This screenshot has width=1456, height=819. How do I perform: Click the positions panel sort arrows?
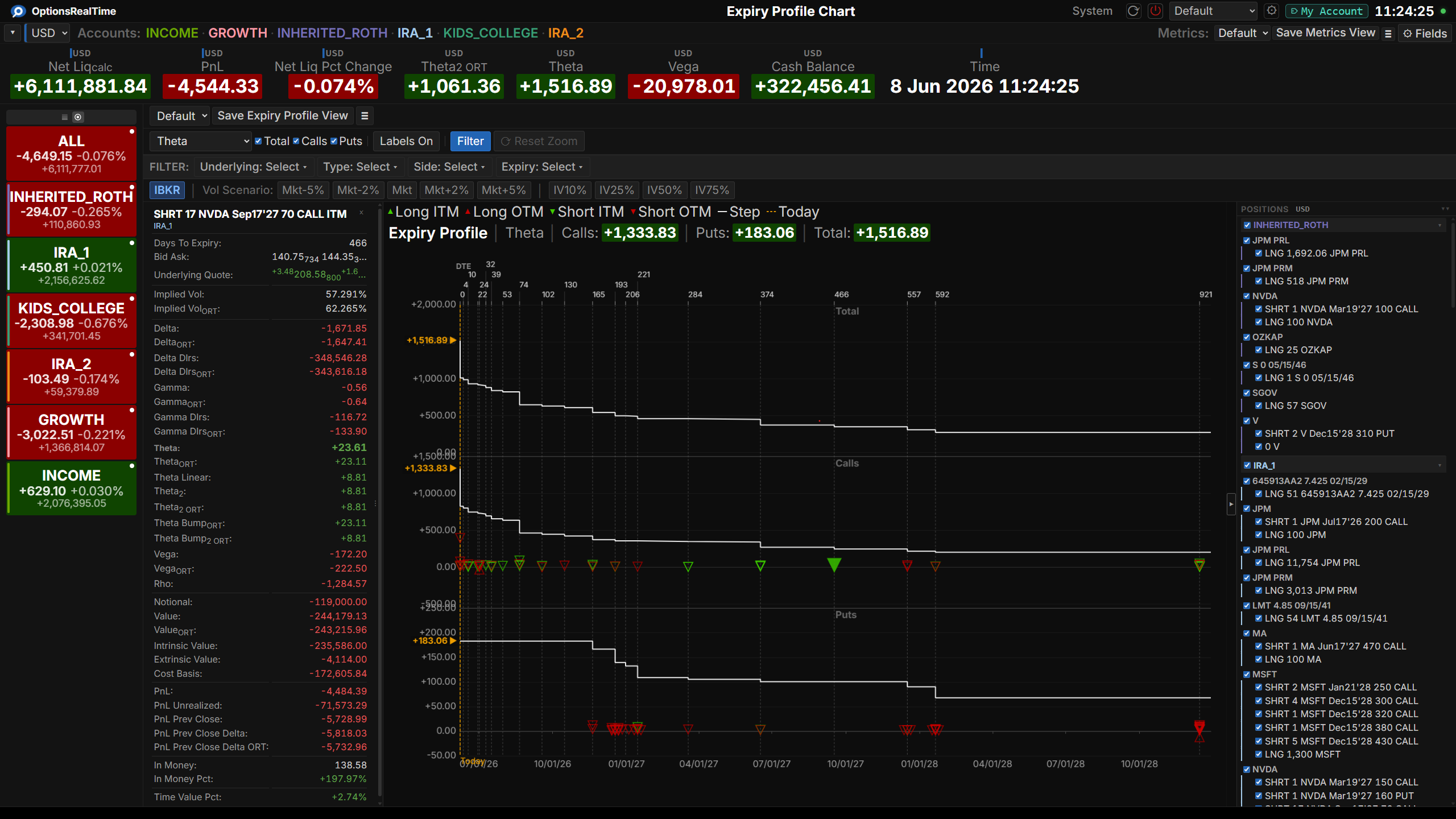pos(1445,209)
